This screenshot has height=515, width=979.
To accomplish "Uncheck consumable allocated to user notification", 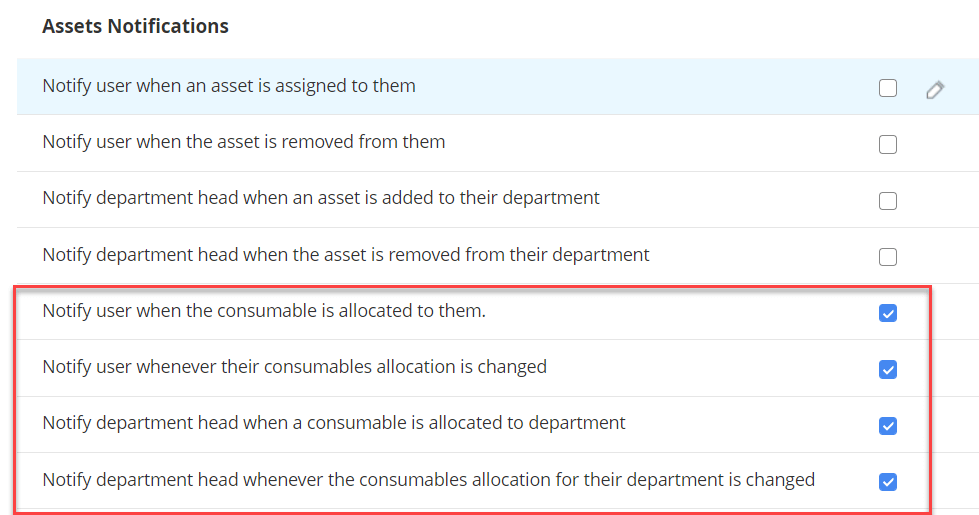I will [x=888, y=313].
